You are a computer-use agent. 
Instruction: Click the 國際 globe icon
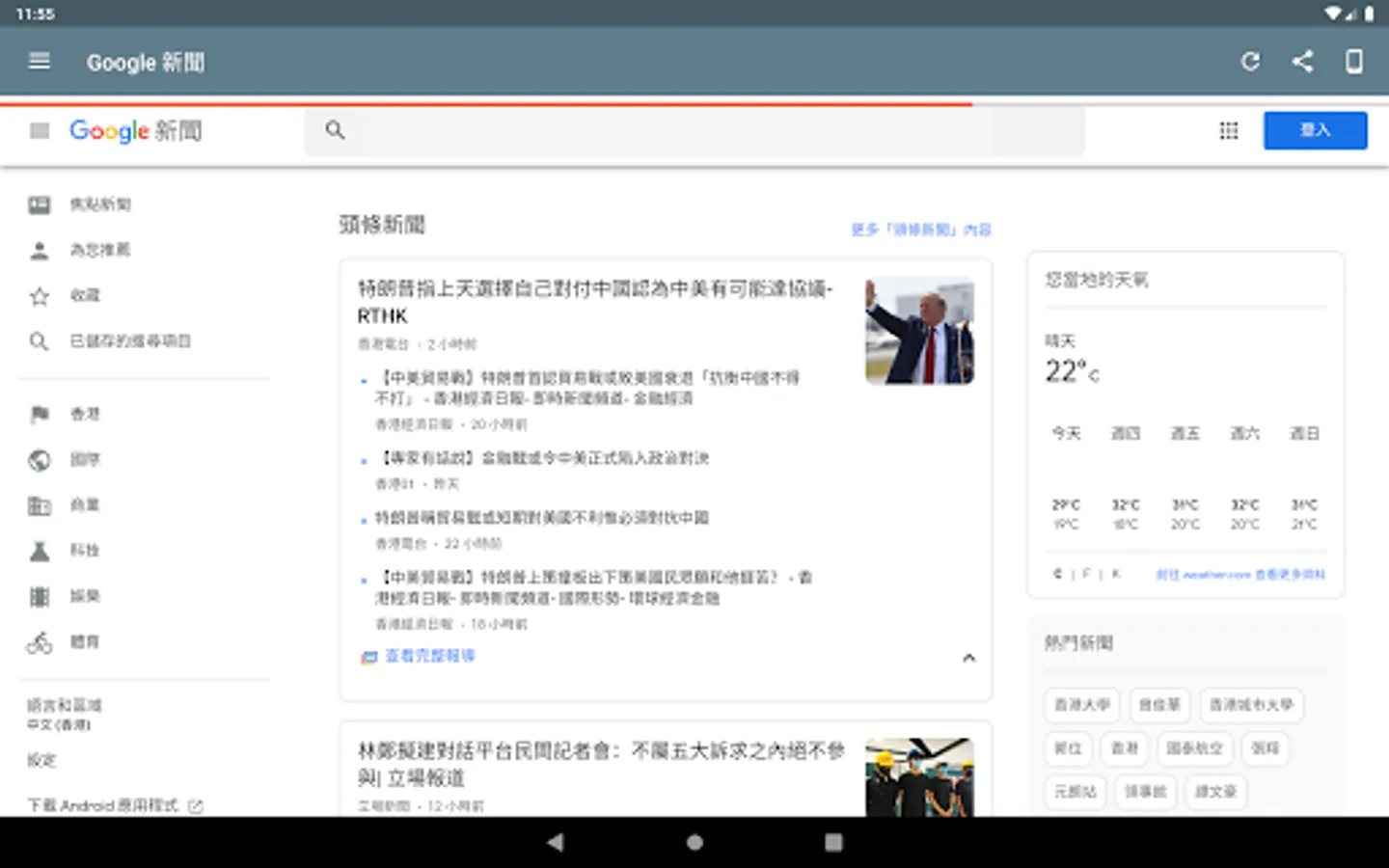point(40,460)
